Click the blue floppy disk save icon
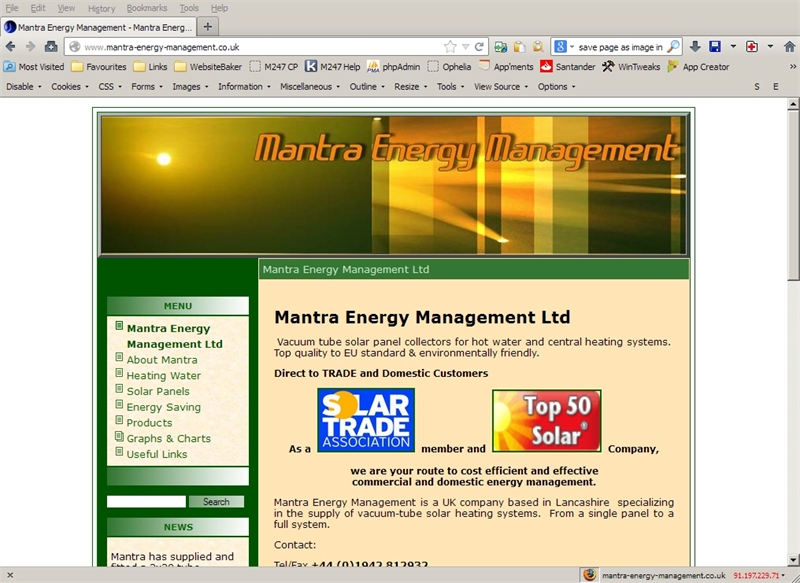Screen dimensions: 800x583 (x=715, y=47)
